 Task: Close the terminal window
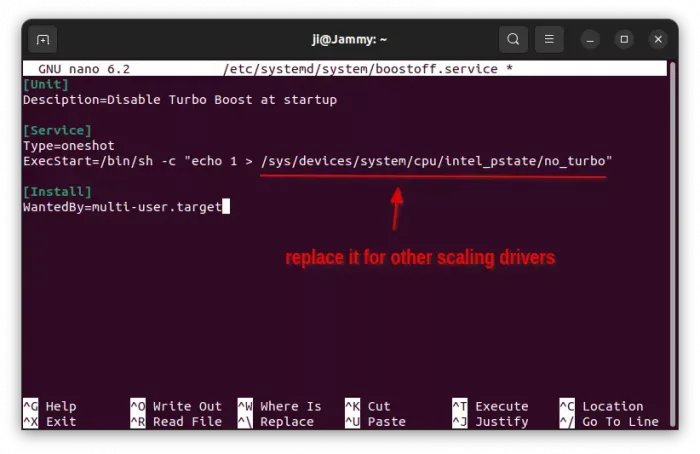tap(658, 40)
